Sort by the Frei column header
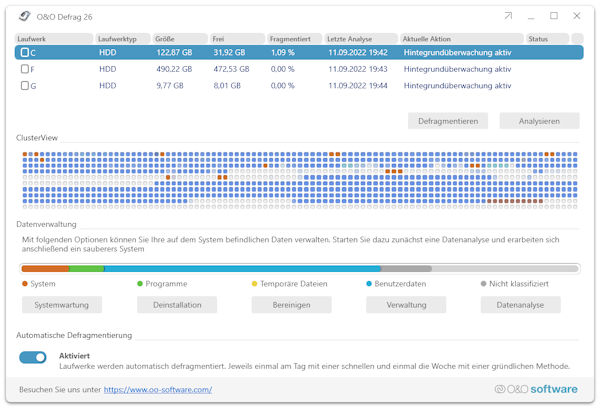This screenshot has width=600, height=408. 237,39
